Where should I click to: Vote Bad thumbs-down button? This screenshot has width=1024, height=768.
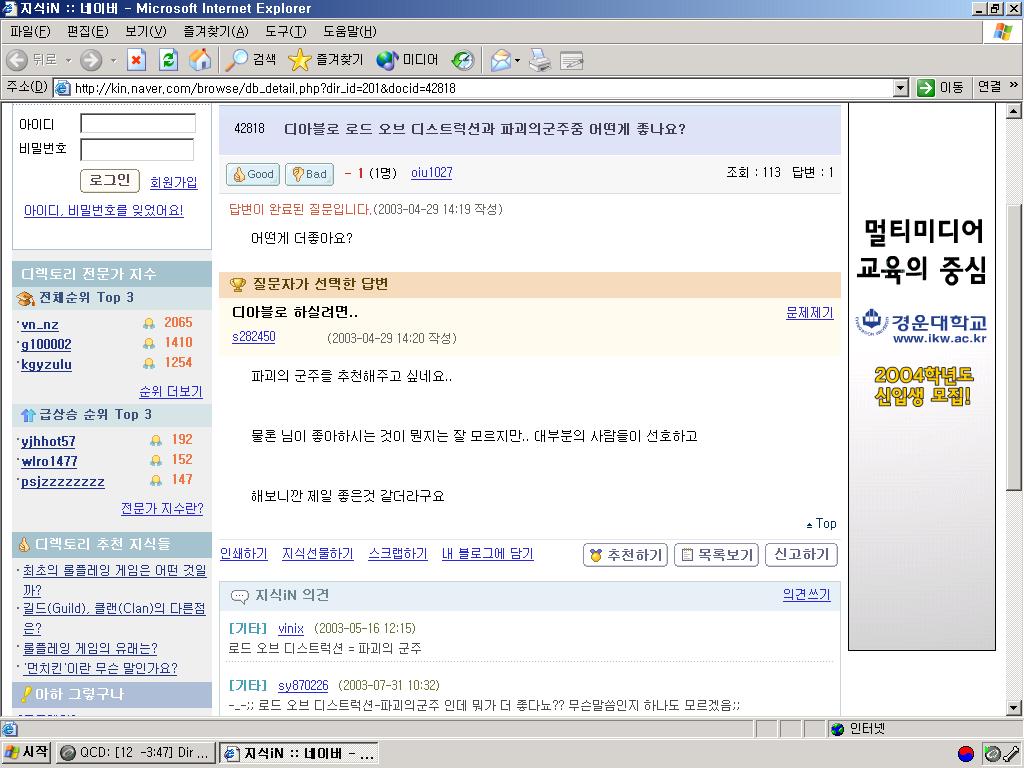(310, 174)
